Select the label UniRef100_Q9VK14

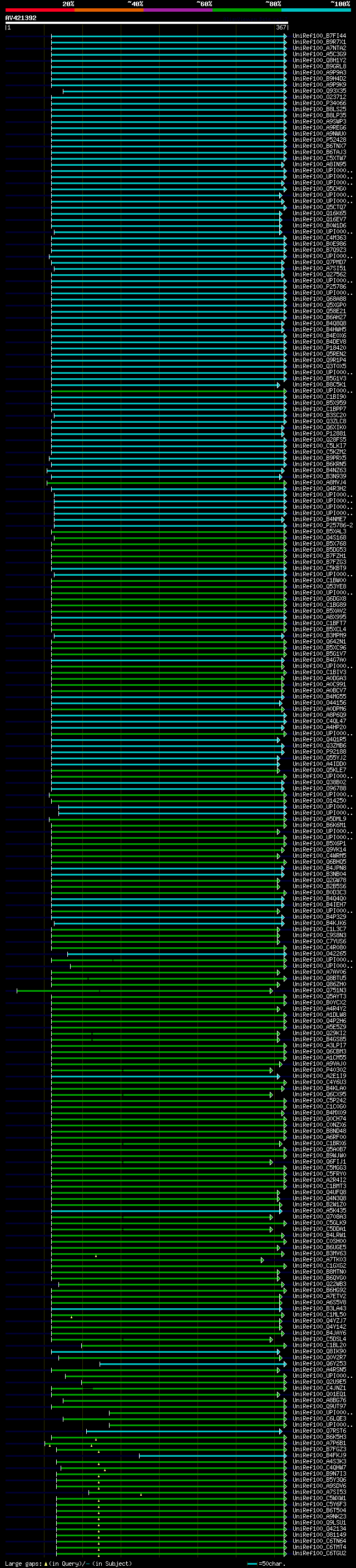point(319,850)
